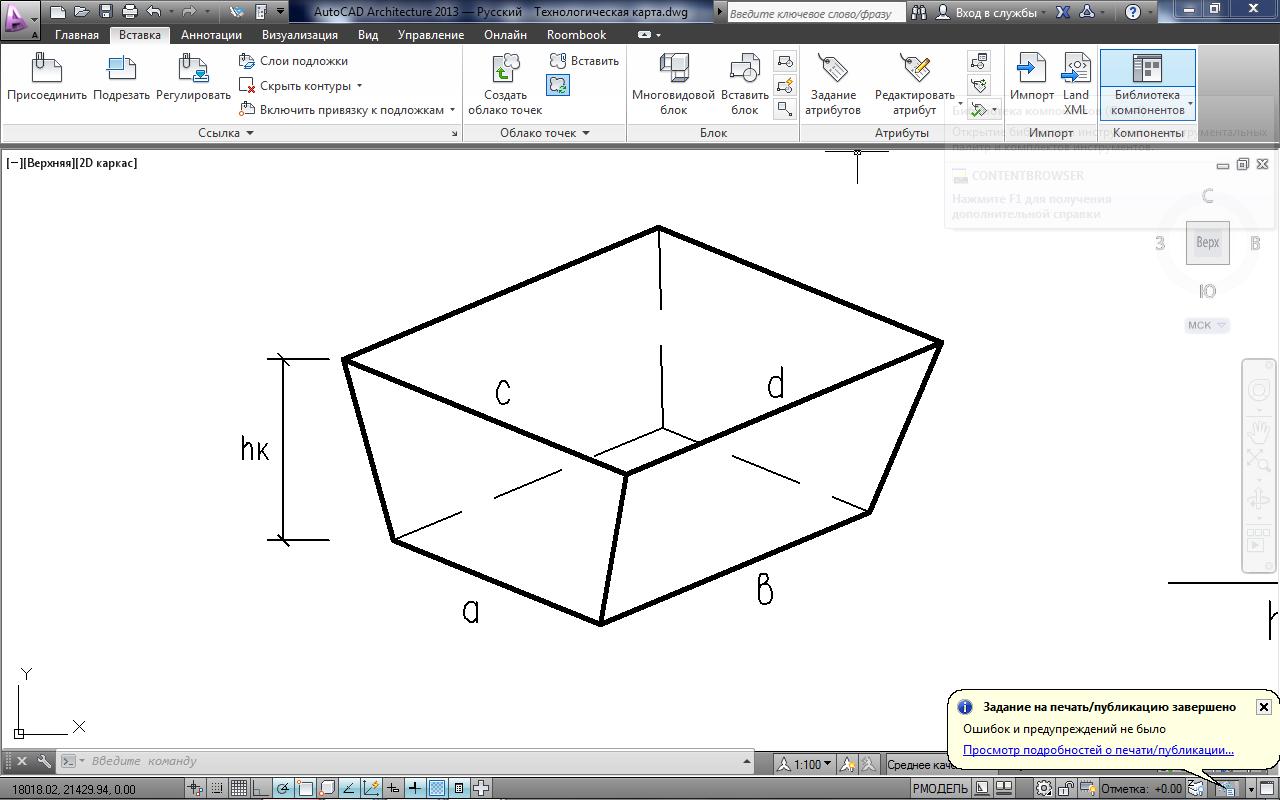Screen dimensions: 1280x800
Task: Open Просмотр подробностей о печати/публикации link
Action: point(1098,750)
